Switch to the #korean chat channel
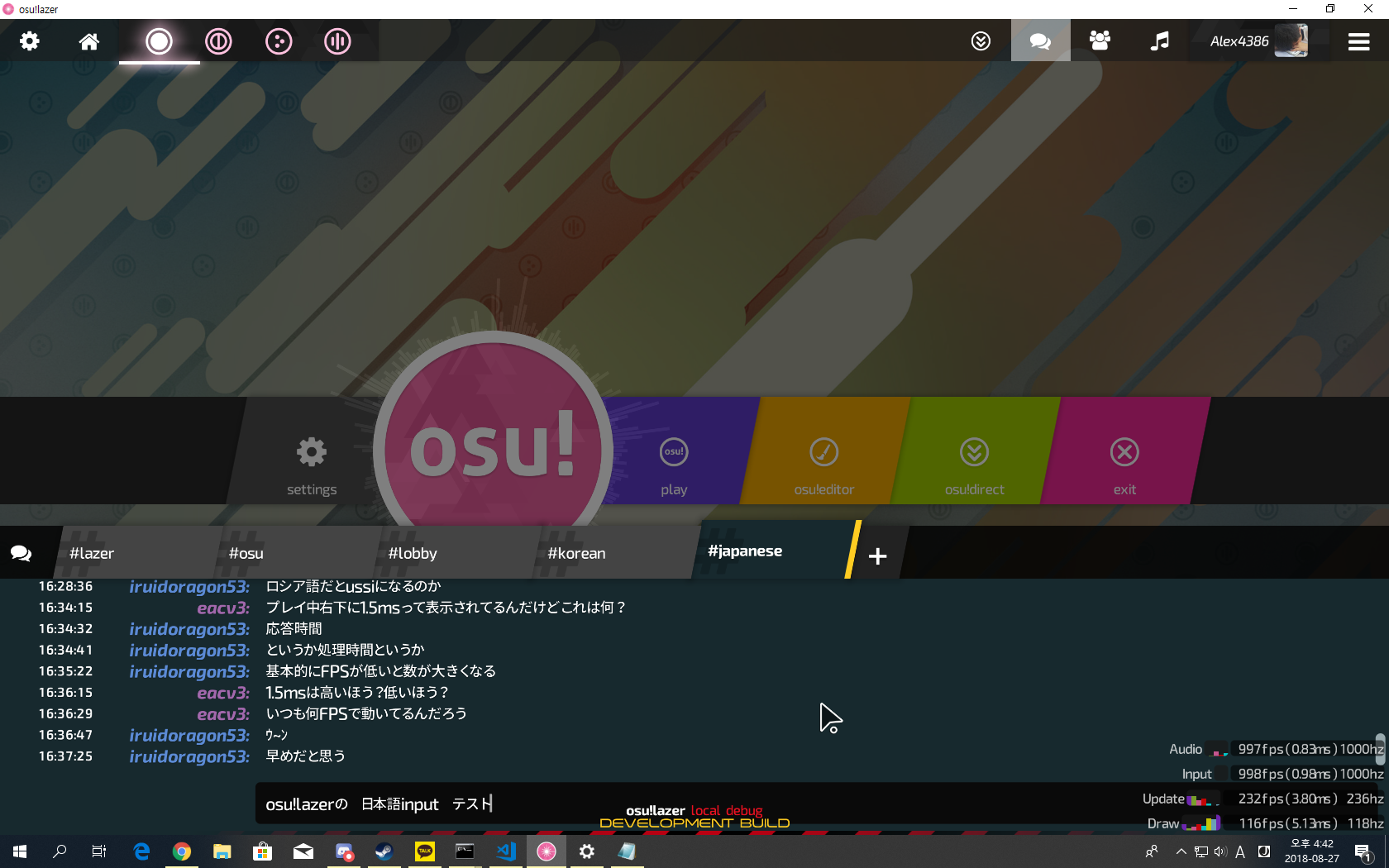The image size is (1389, 868). click(x=576, y=553)
